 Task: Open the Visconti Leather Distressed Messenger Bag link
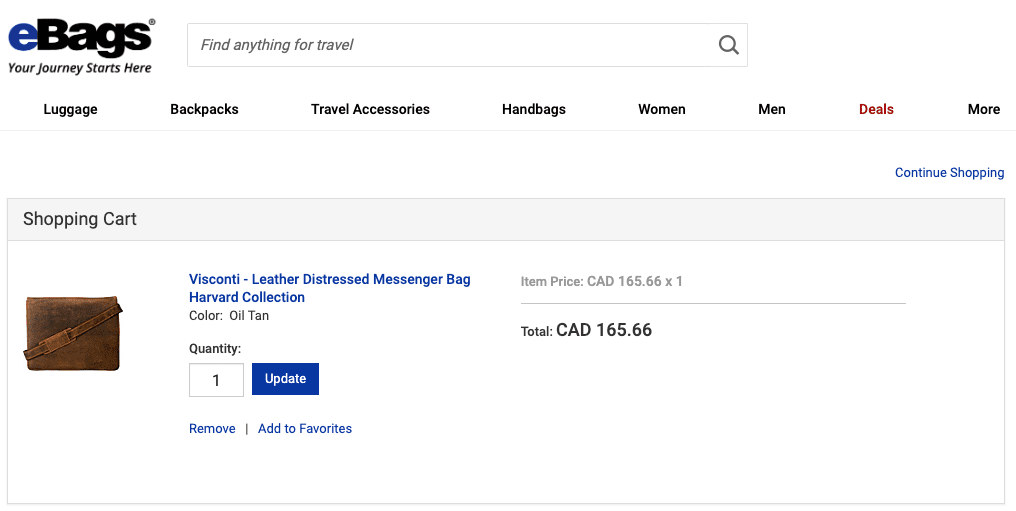(329, 288)
